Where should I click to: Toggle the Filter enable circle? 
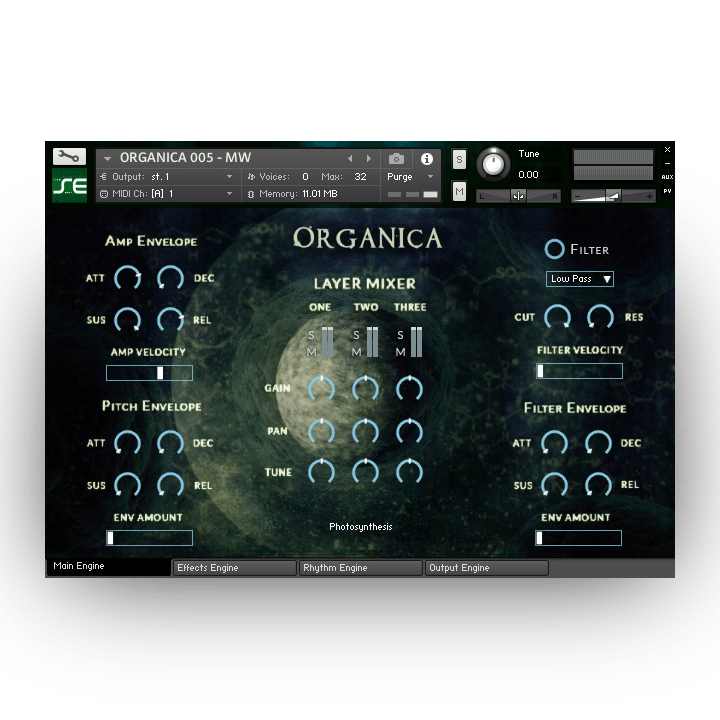pyautogui.click(x=554, y=249)
